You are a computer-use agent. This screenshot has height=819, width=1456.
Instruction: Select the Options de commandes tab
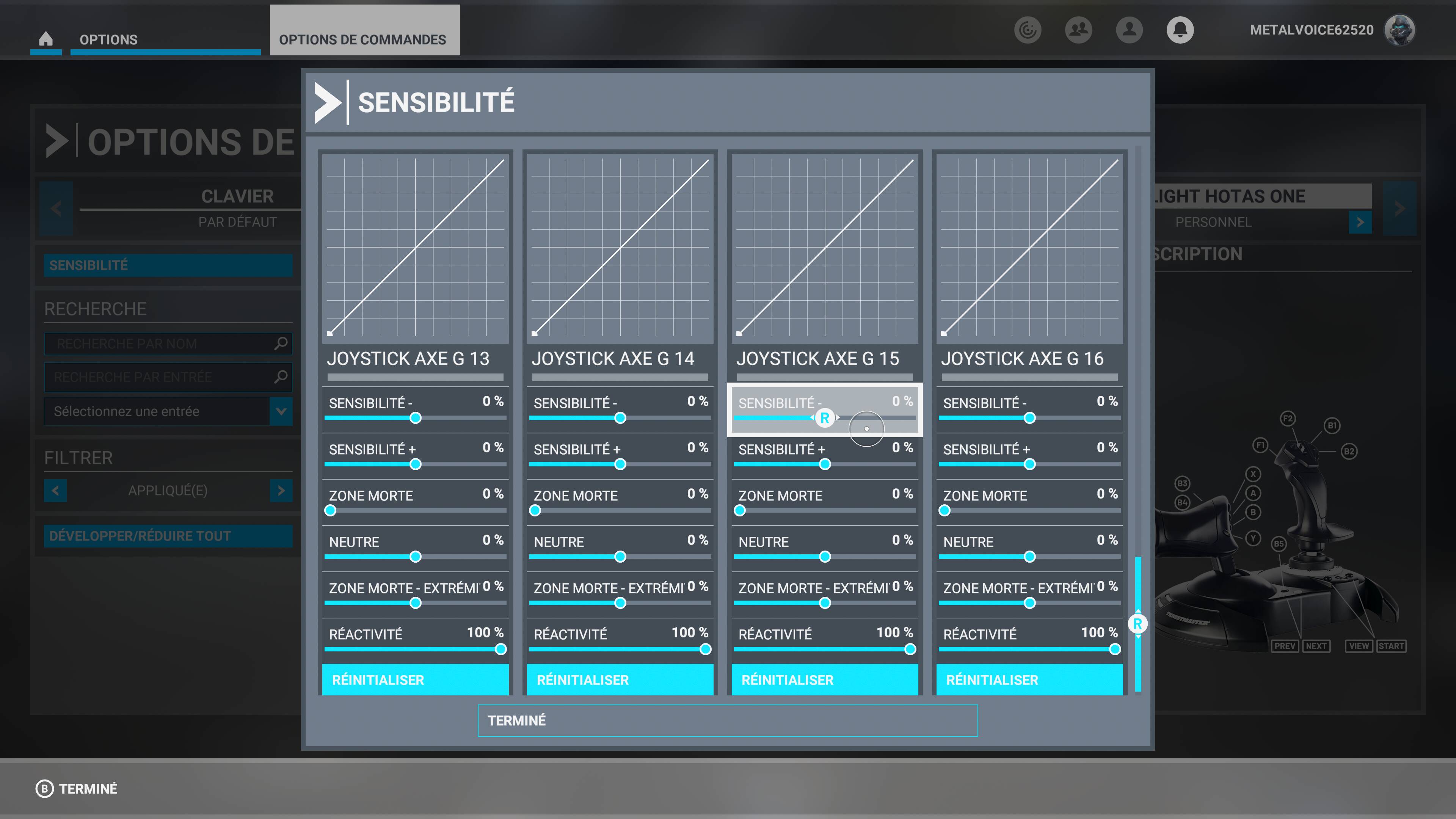362,39
